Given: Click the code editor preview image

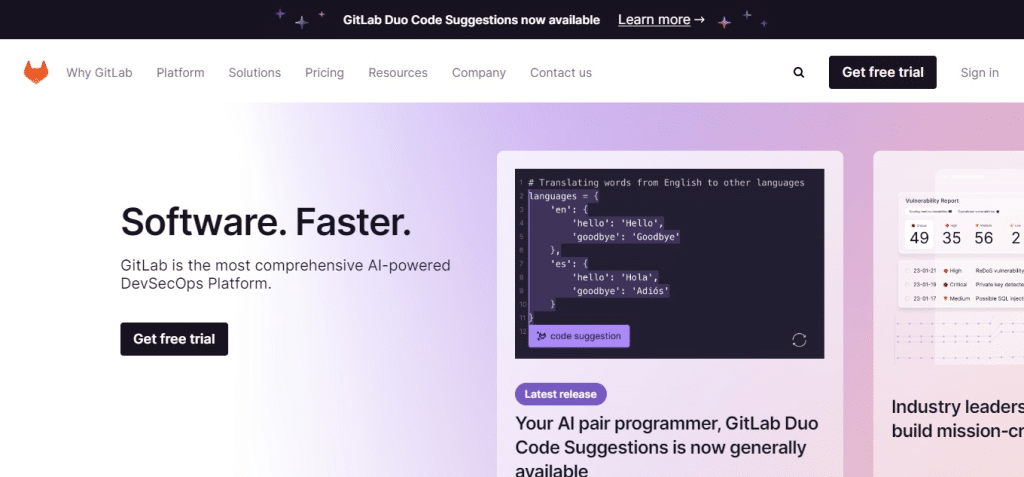Looking at the screenshot, I should pos(669,264).
